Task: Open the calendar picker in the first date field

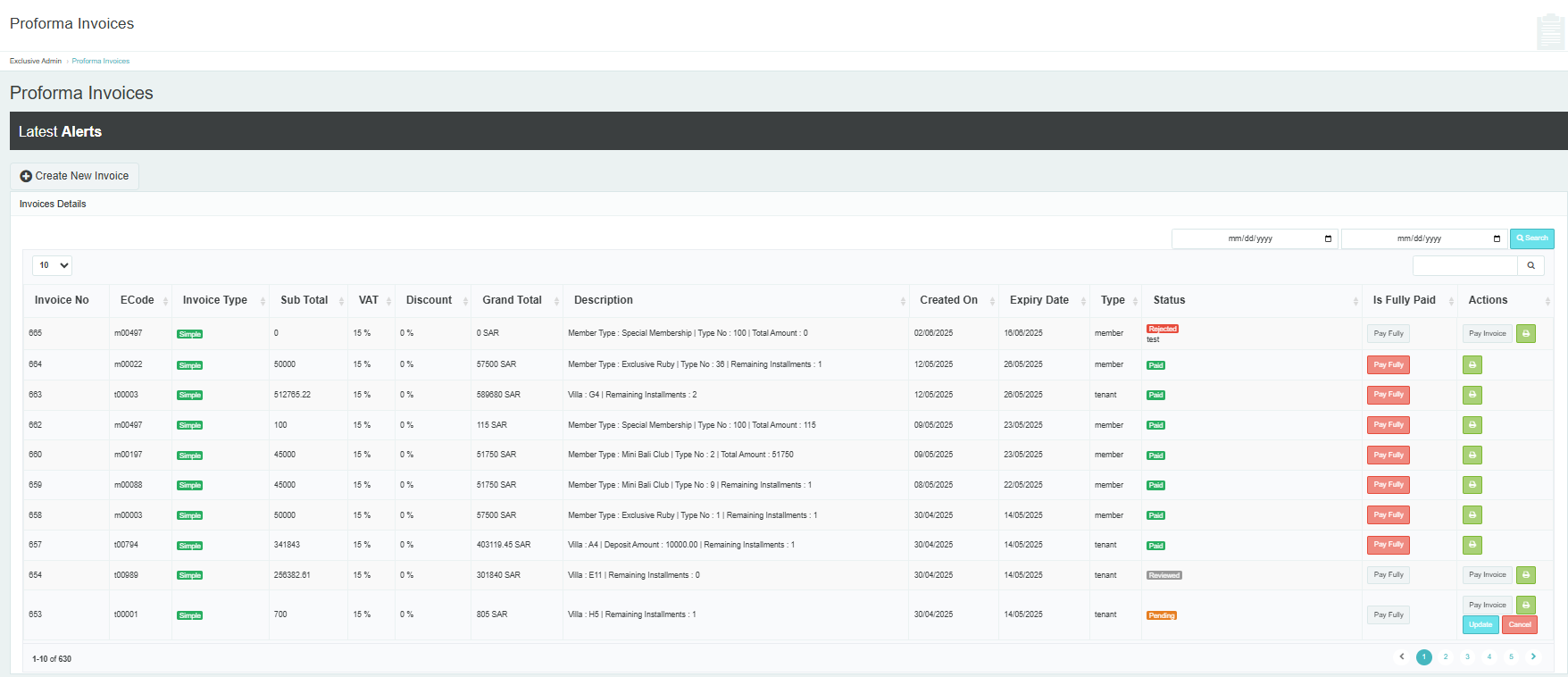Action: 1328,238
